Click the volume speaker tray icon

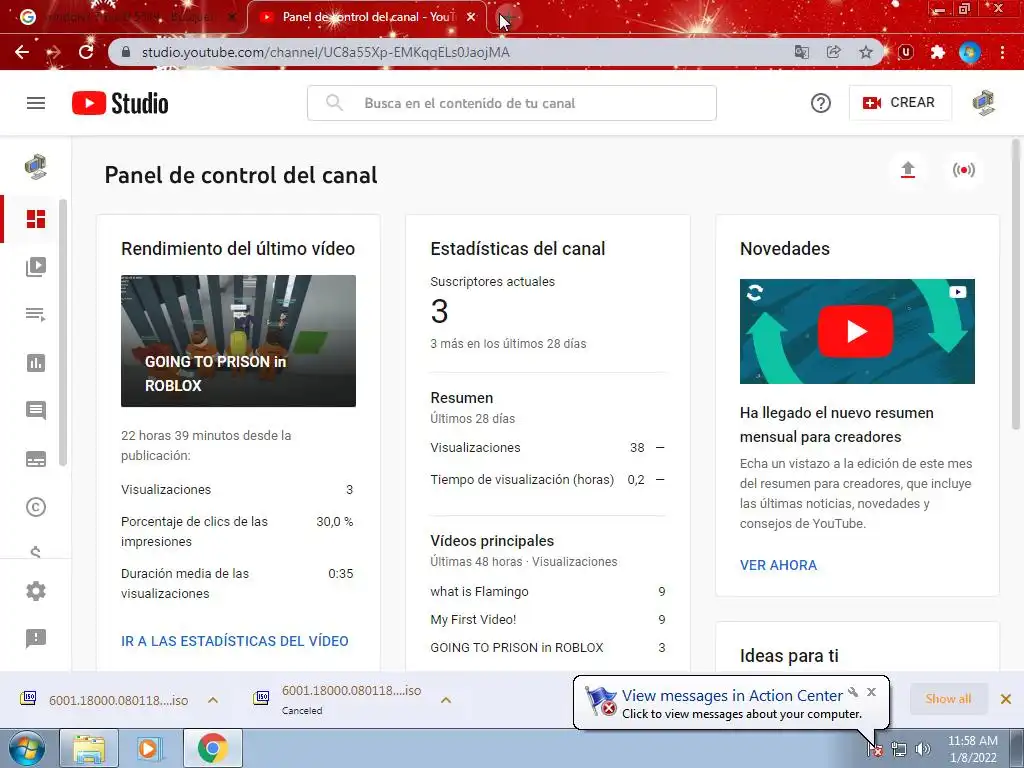point(922,750)
